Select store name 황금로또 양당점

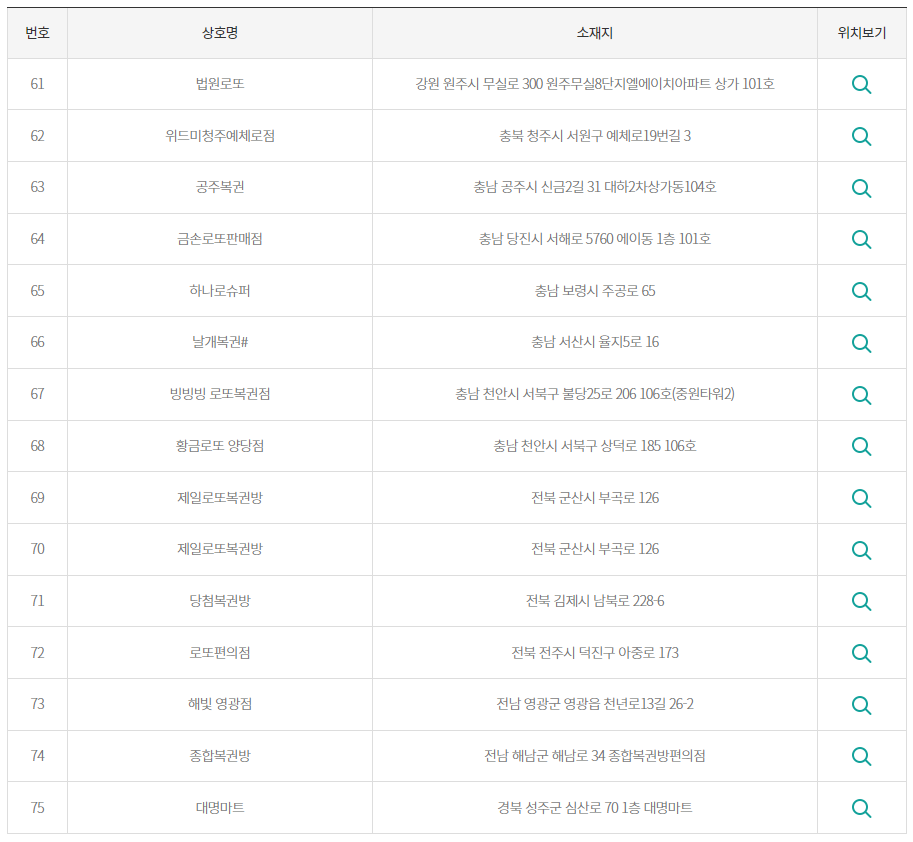(220, 445)
